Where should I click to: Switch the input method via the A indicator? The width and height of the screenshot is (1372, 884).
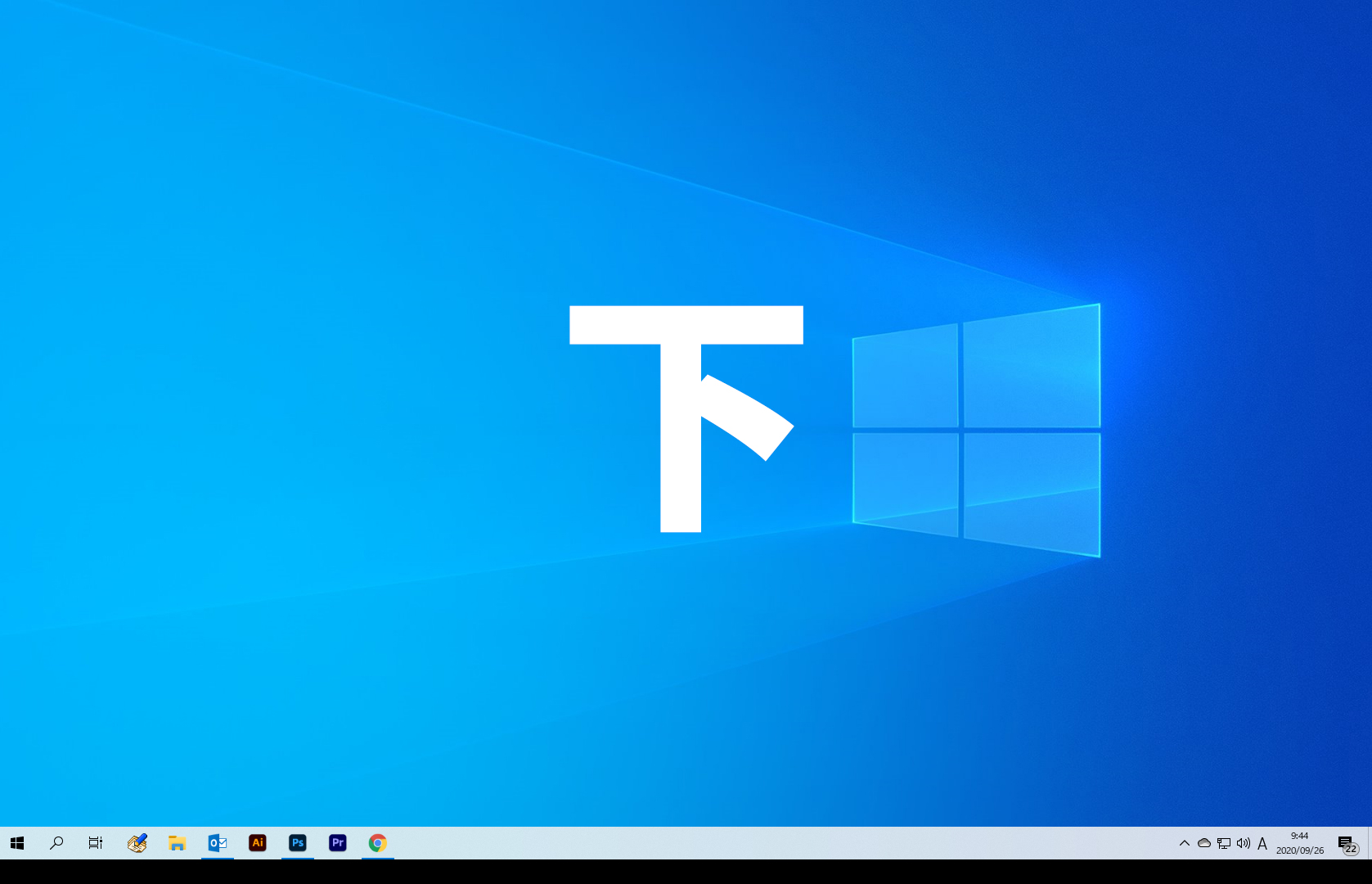click(1263, 843)
